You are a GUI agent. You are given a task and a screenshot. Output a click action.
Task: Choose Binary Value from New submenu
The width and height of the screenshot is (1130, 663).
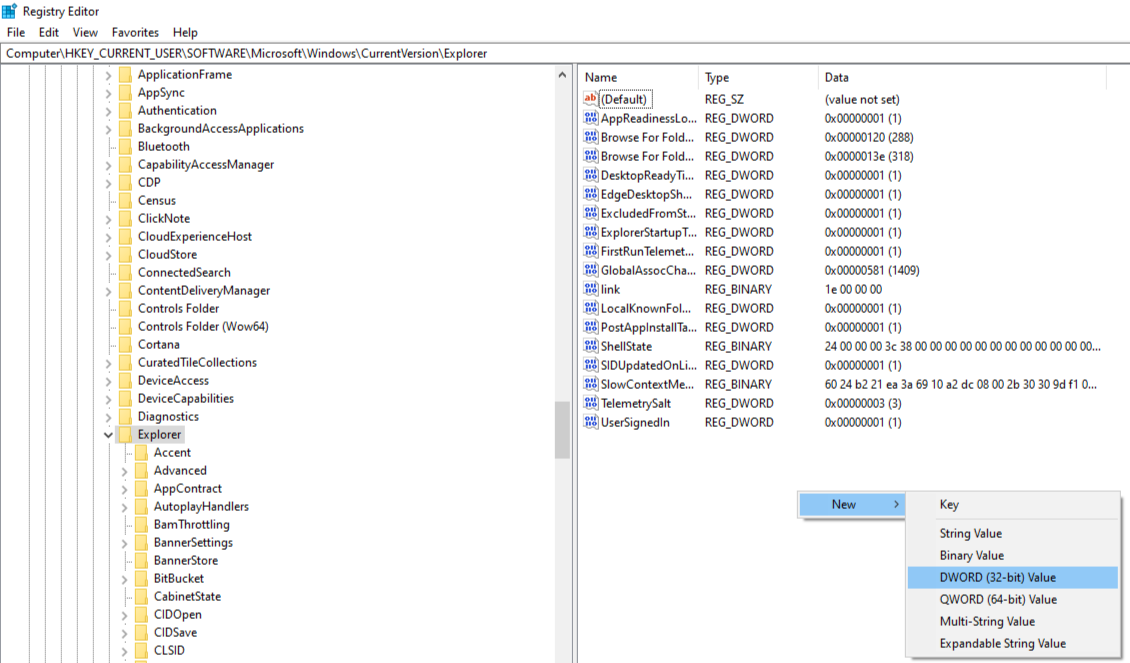click(1013, 556)
